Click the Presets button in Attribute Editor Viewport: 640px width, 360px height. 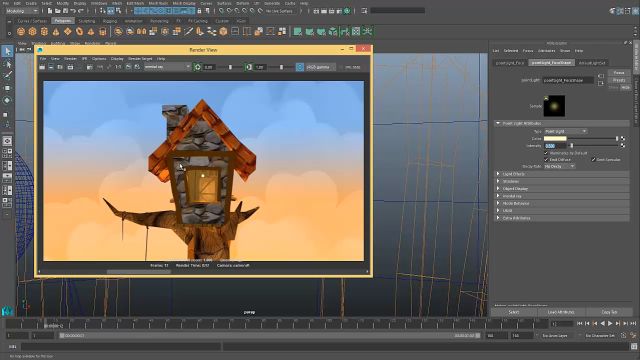click(x=619, y=80)
